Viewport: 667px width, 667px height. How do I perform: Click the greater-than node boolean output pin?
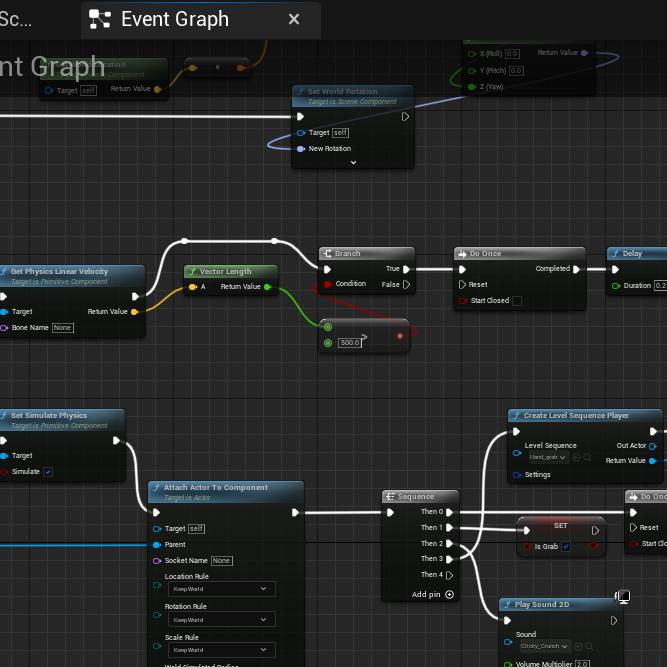coord(399,336)
